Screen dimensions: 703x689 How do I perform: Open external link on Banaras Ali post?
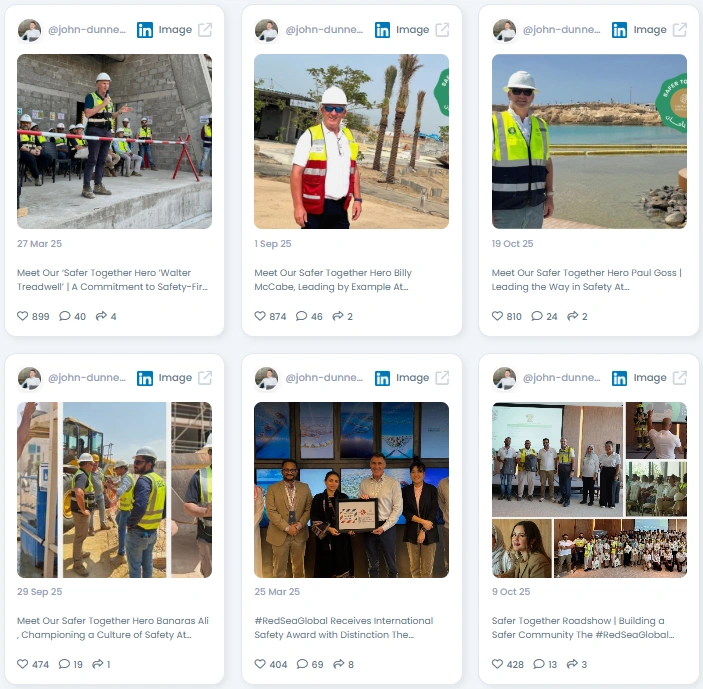[x=205, y=378]
